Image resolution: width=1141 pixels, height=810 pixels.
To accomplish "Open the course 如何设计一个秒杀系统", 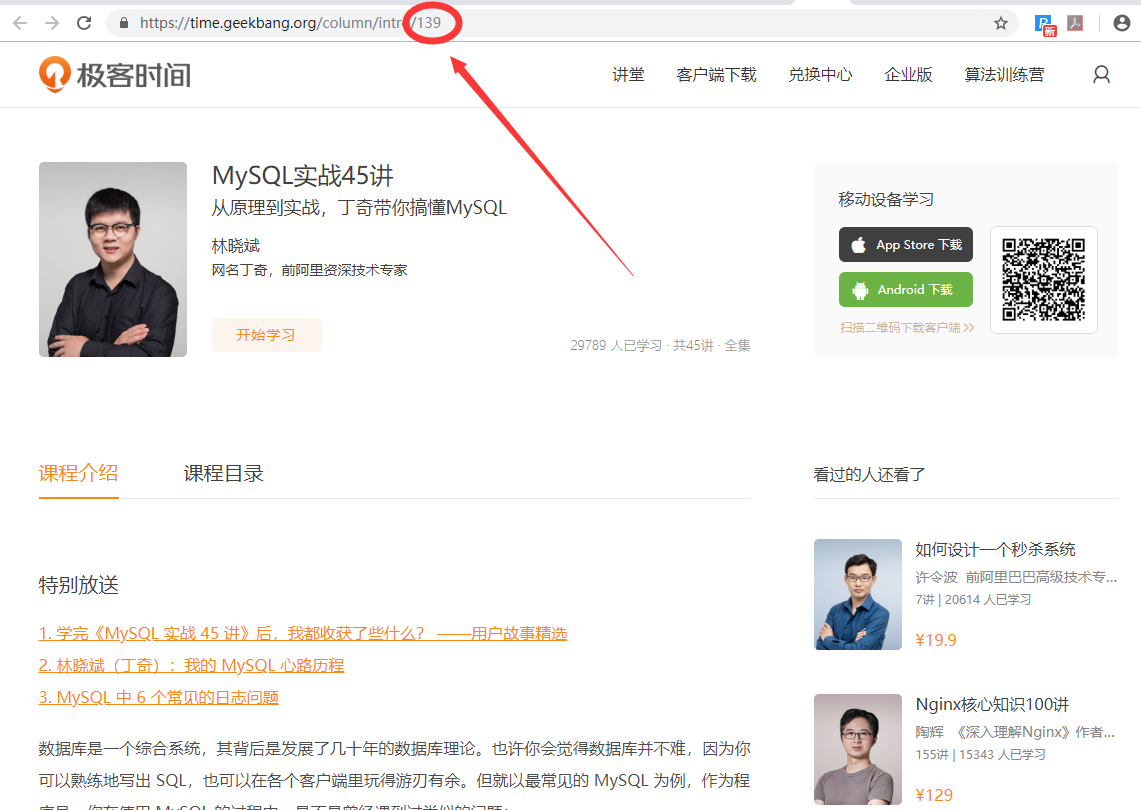I will [995, 549].
